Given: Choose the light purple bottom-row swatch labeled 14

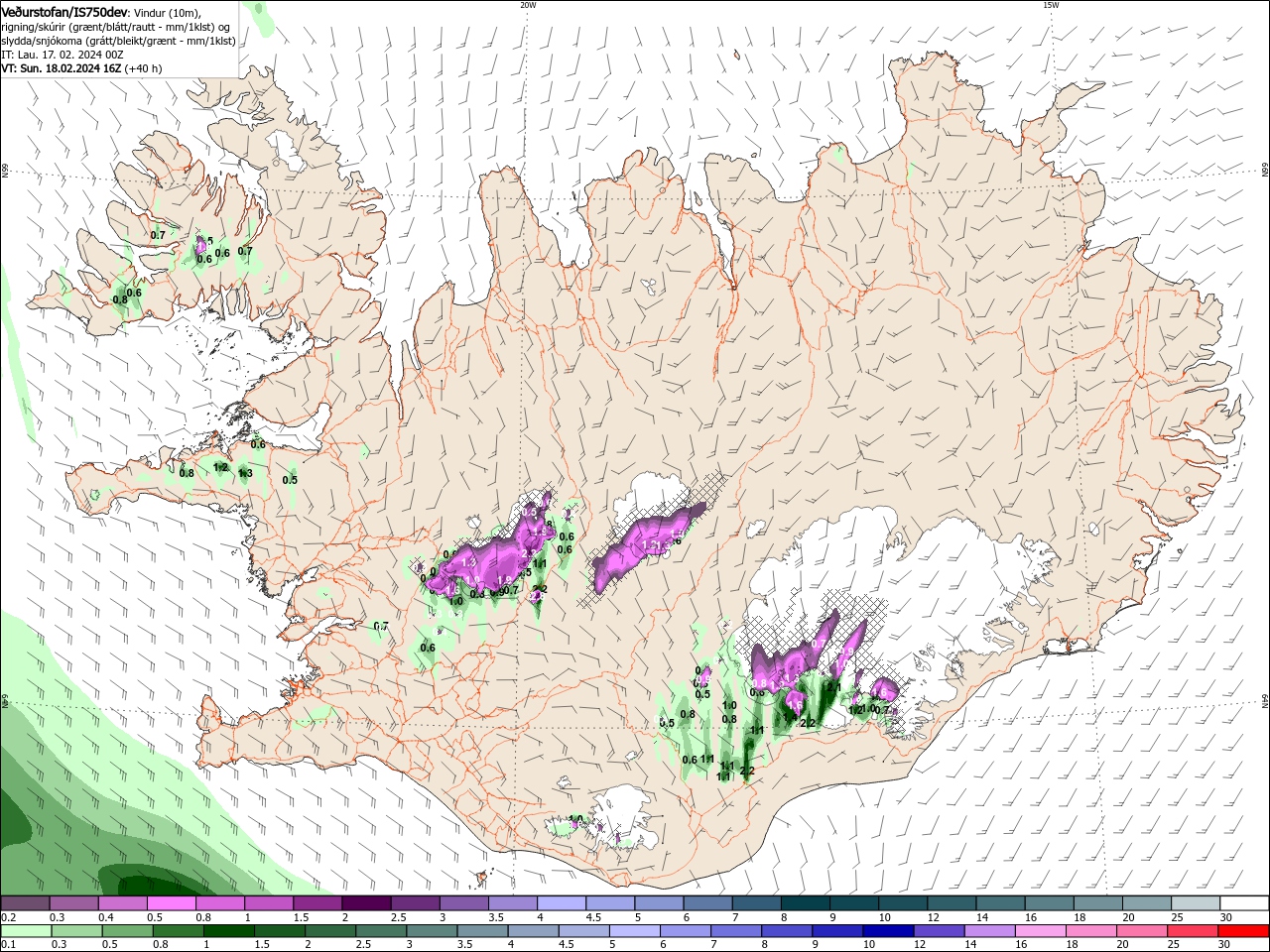Looking at the screenshot, I should pos(988,931).
